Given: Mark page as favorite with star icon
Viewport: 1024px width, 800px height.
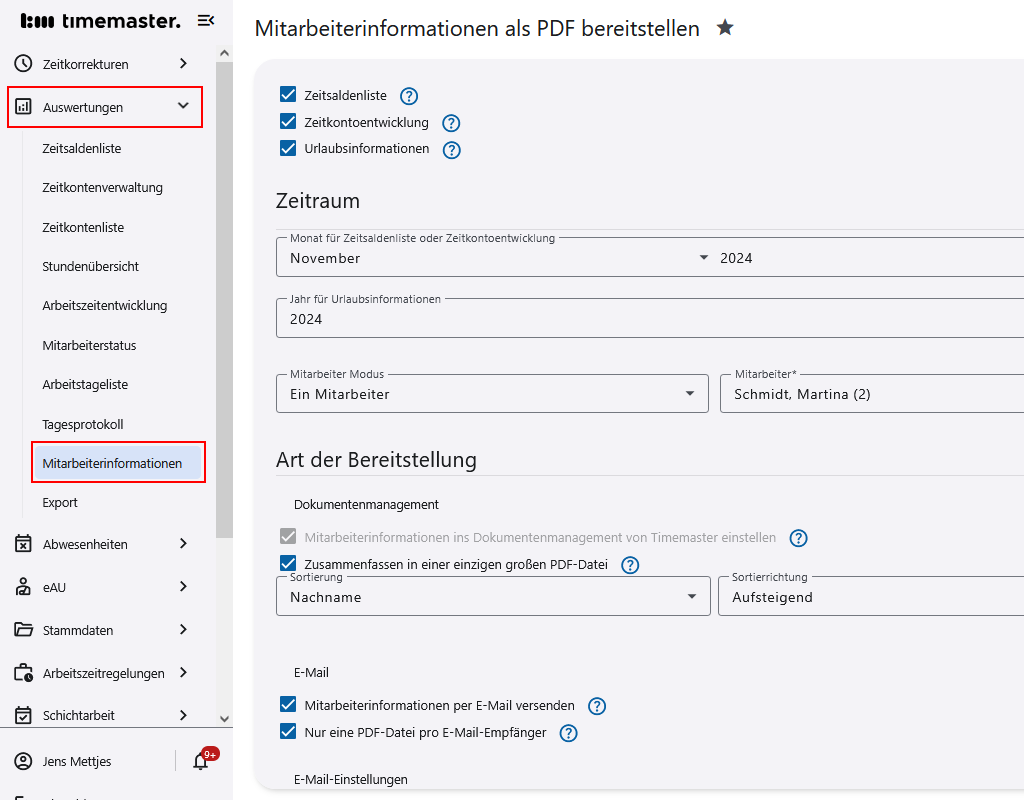Looking at the screenshot, I should [x=725, y=28].
